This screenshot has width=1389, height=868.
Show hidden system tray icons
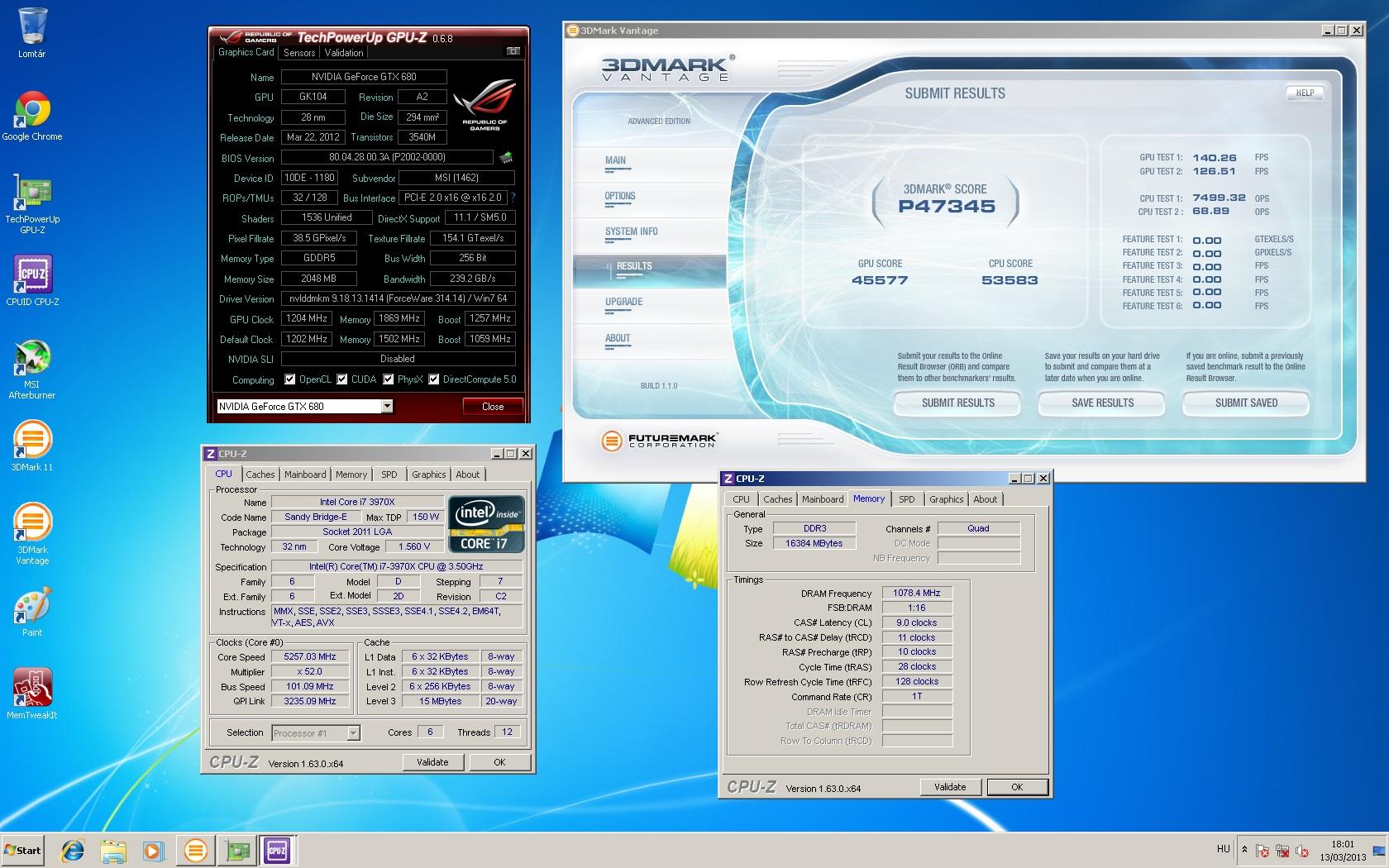[x=1244, y=850]
